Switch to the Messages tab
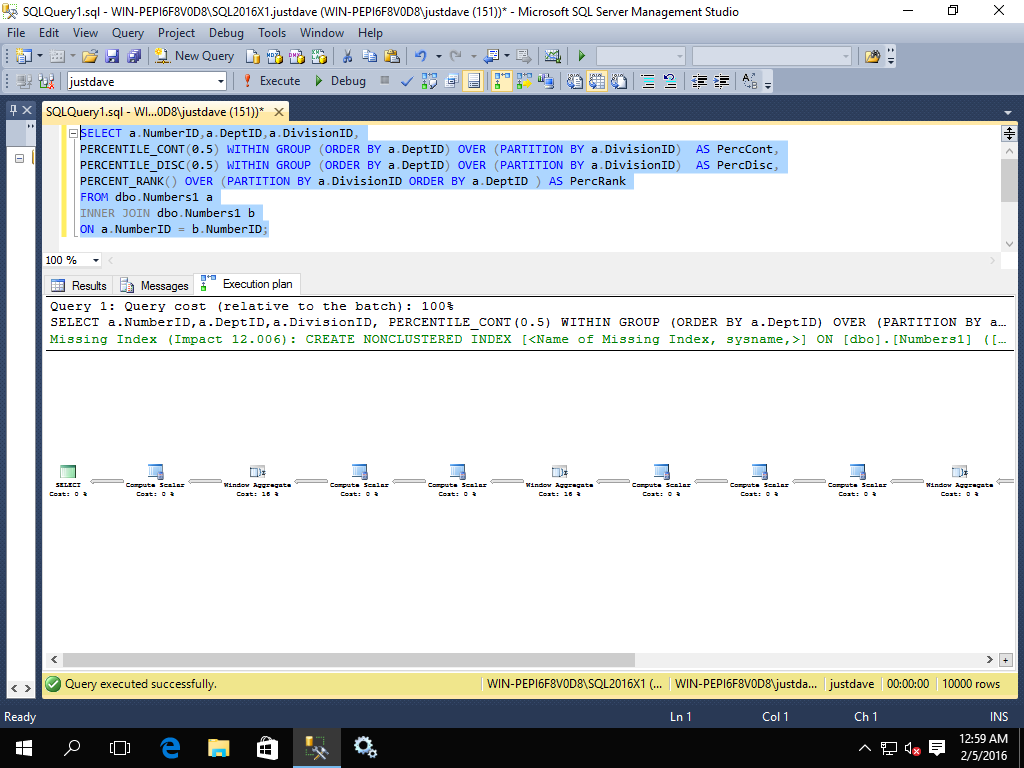Viewport: 1024px width, 768px height. (154, 286)
